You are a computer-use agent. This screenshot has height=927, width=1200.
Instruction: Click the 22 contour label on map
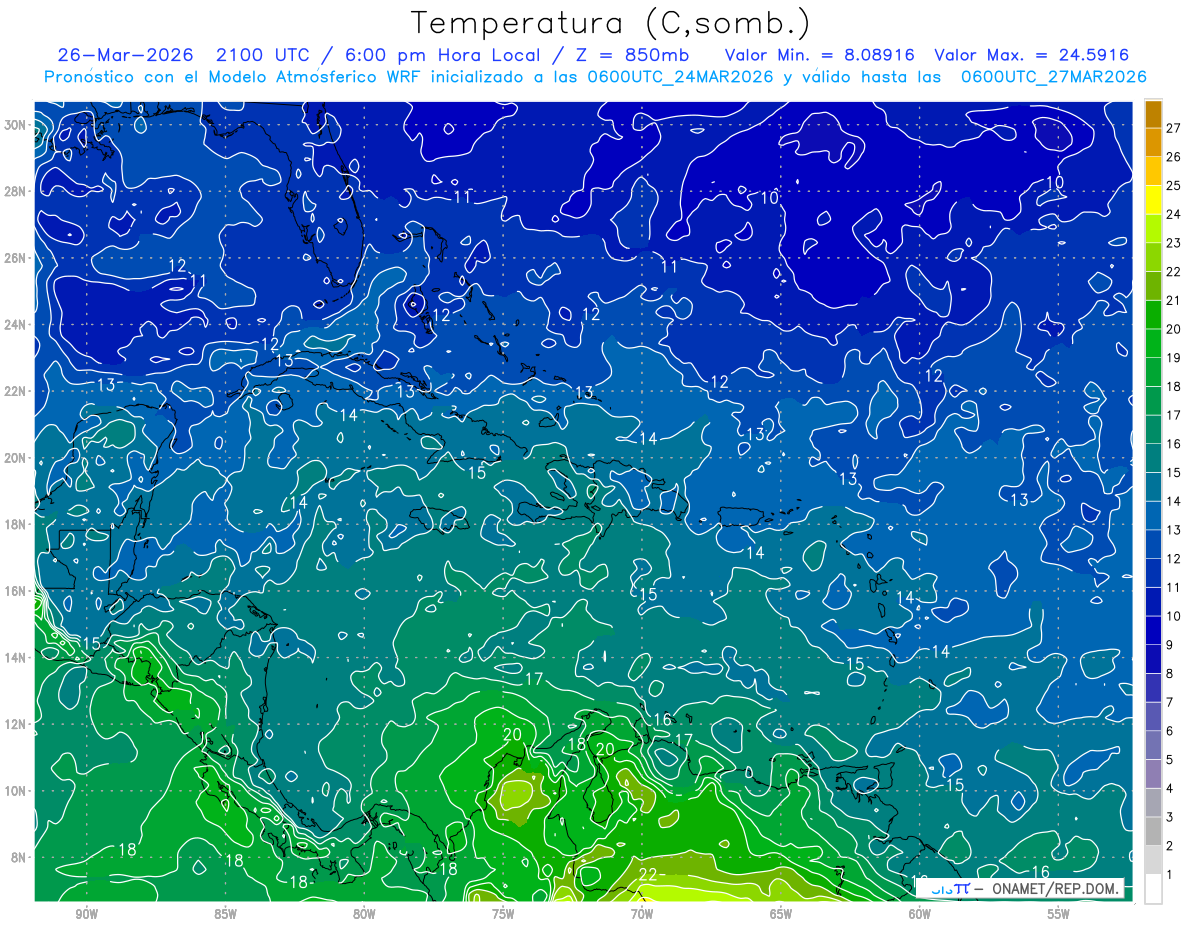648,874
